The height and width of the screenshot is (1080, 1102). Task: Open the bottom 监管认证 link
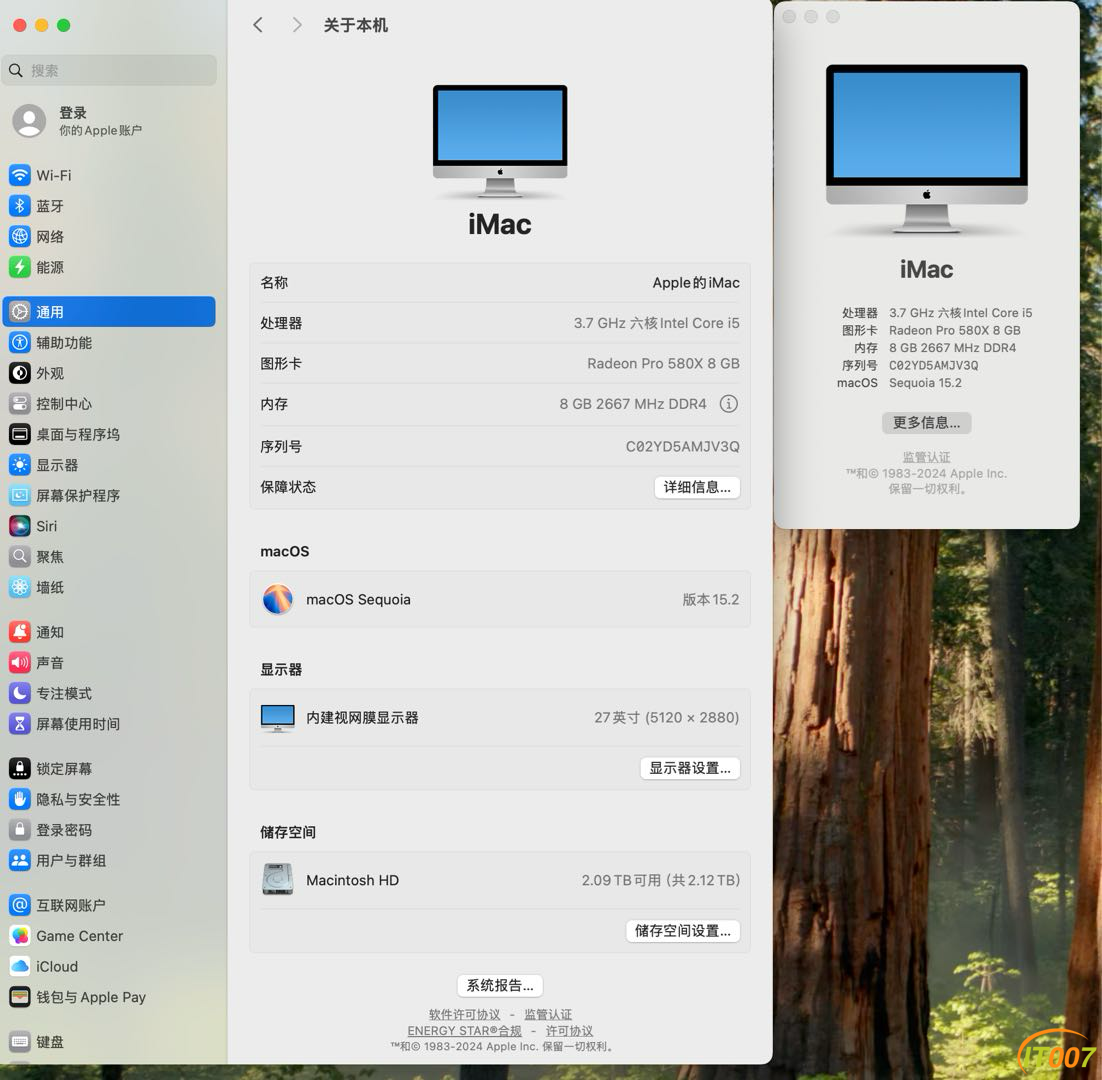click(548, 1015)
